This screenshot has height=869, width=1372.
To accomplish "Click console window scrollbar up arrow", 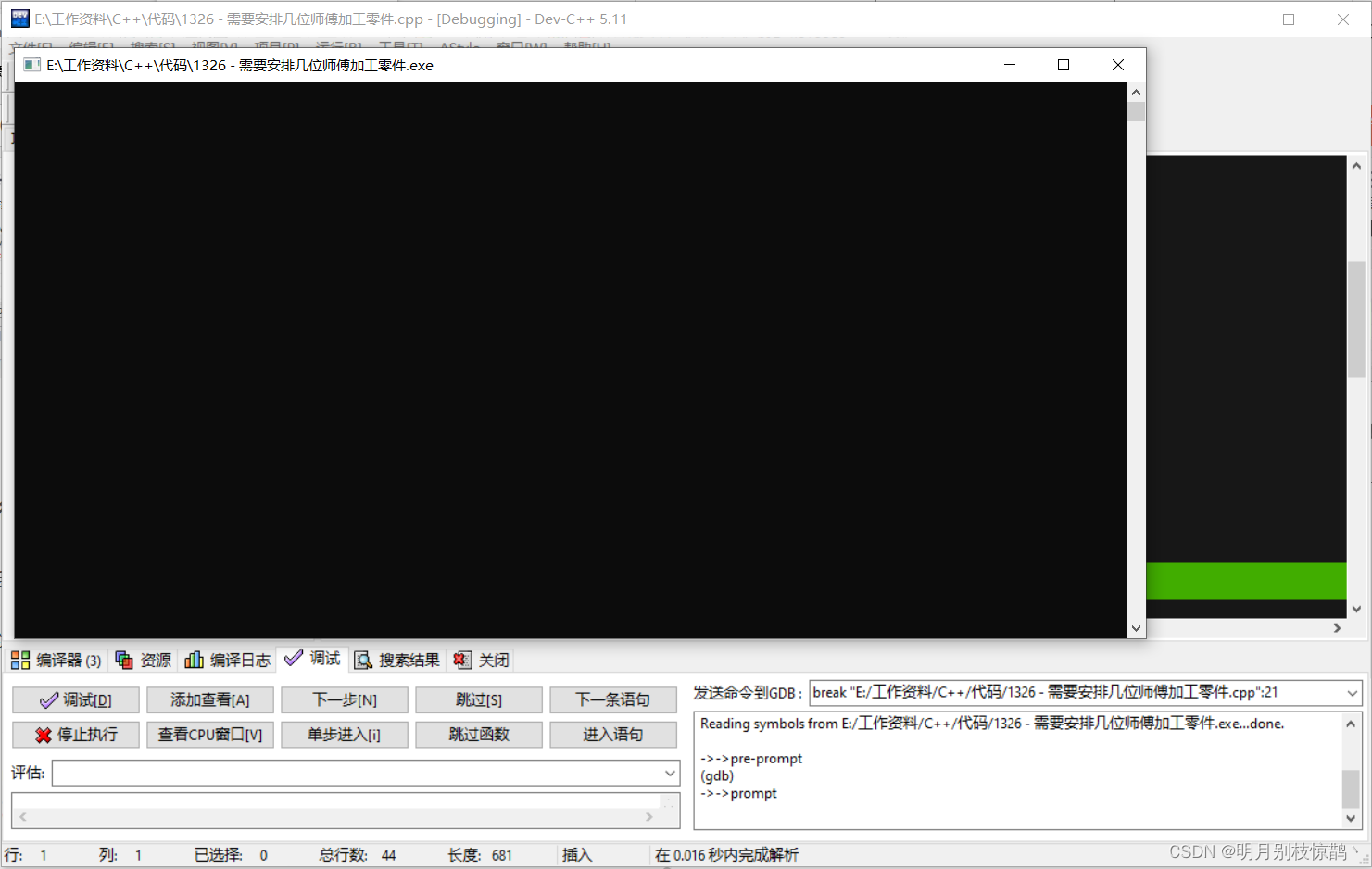I will click(1137, 92).
